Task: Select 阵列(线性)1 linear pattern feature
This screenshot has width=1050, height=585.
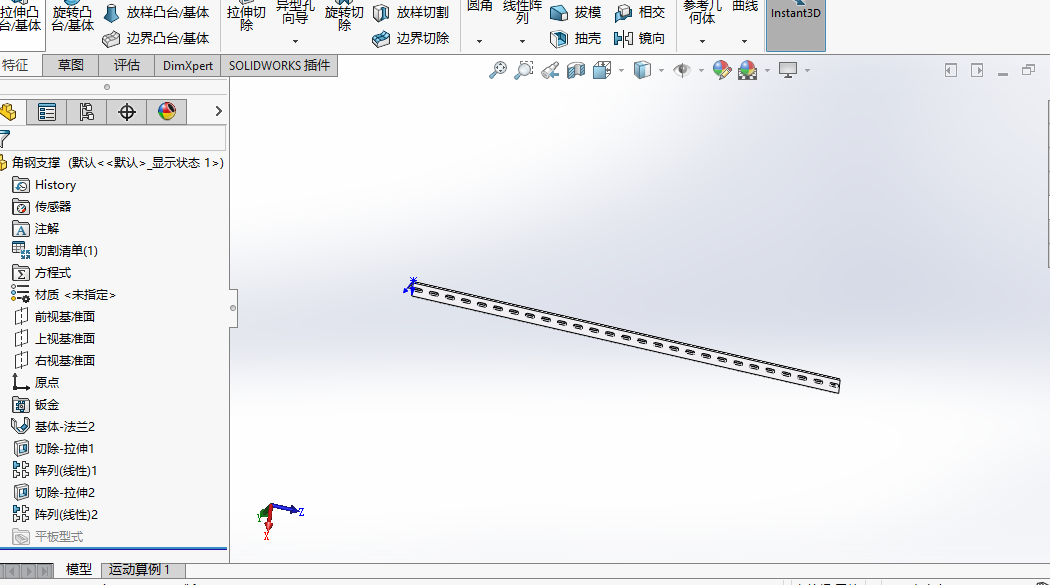Action: [x=55, y=471]
